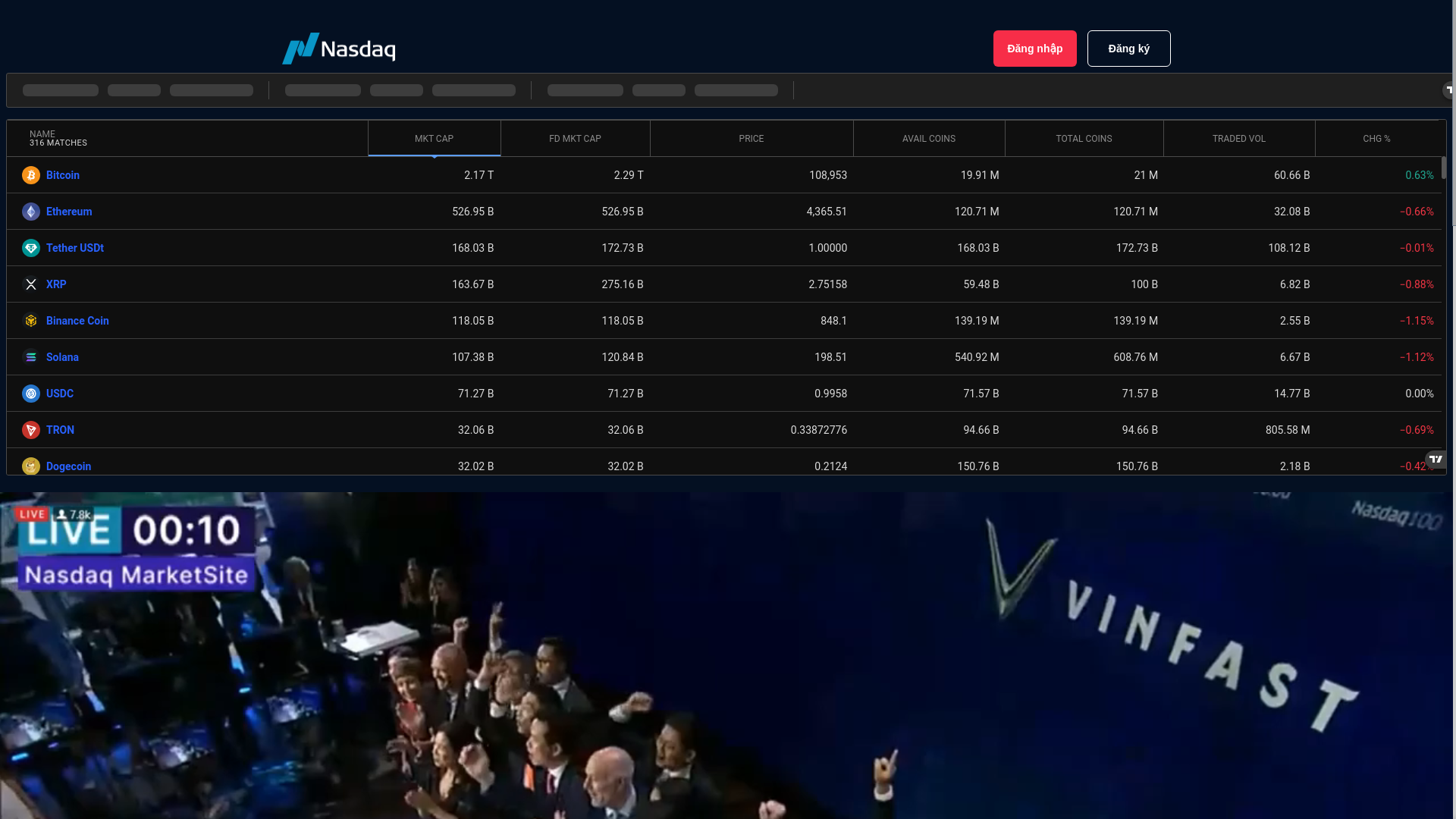The width and height of the screenshot is (1456, 819).
Task: Sort by the FD MKT CAP column
Action: [576, 139]
